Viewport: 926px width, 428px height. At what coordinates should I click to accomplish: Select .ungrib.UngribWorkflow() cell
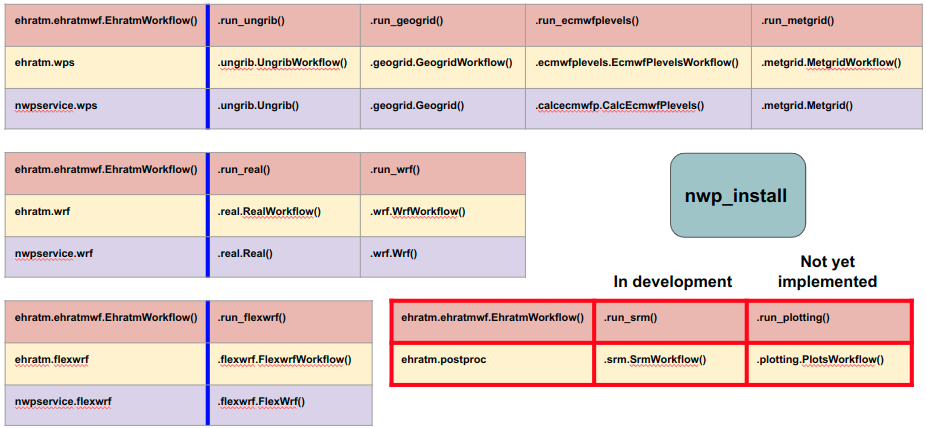pyautogui.click(x=283, y=63)
